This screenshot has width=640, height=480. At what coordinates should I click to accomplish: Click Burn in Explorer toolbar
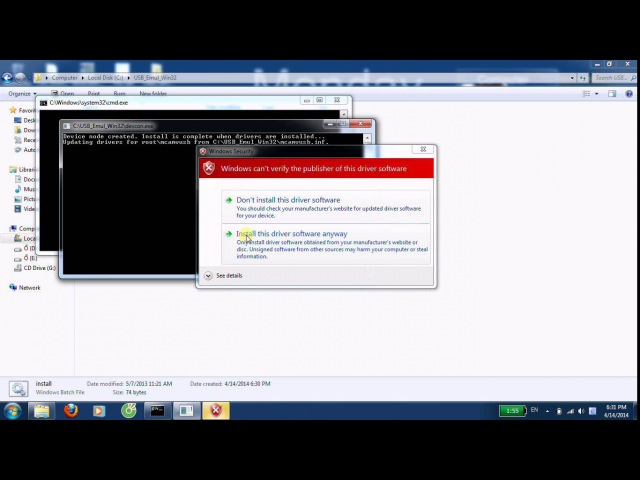click(x=120, y=93)
